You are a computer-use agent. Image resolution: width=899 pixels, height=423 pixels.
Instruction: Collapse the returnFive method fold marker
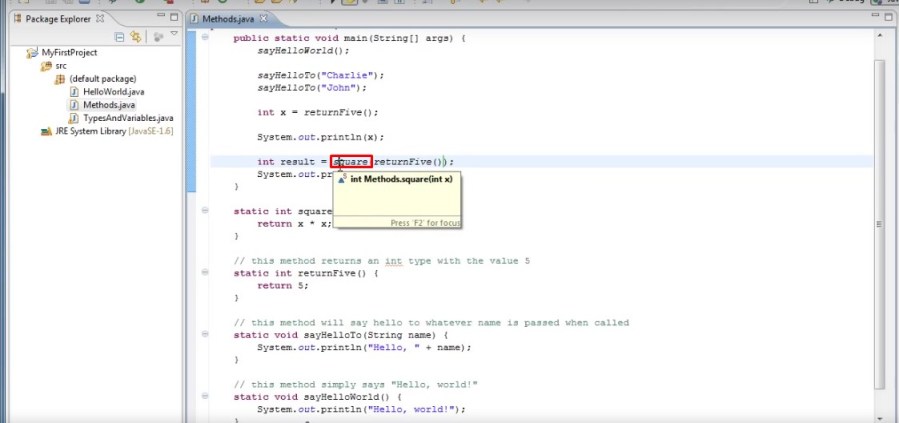point(205,272)
